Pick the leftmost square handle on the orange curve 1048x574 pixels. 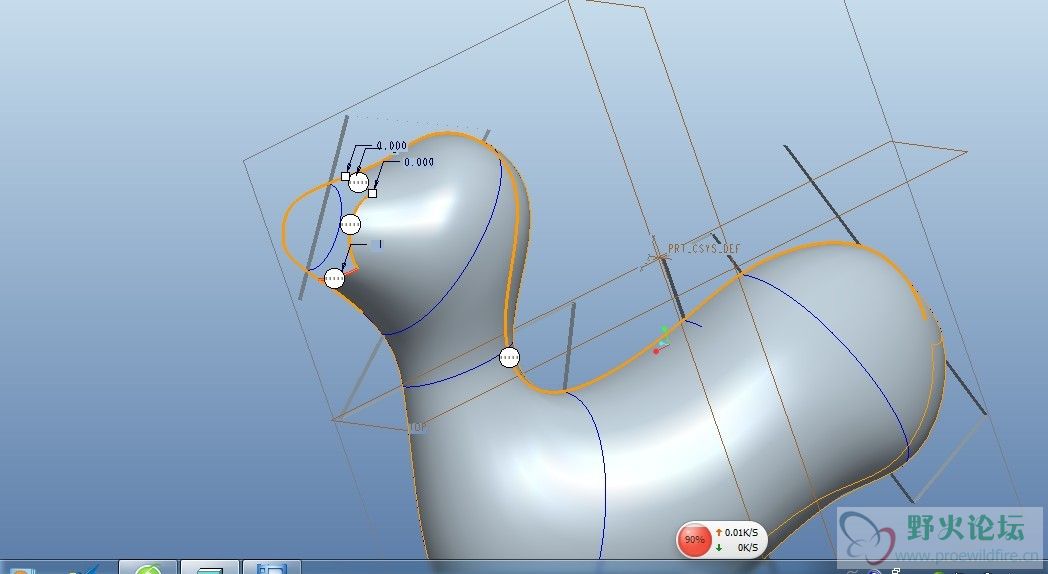tap(345, 176)
